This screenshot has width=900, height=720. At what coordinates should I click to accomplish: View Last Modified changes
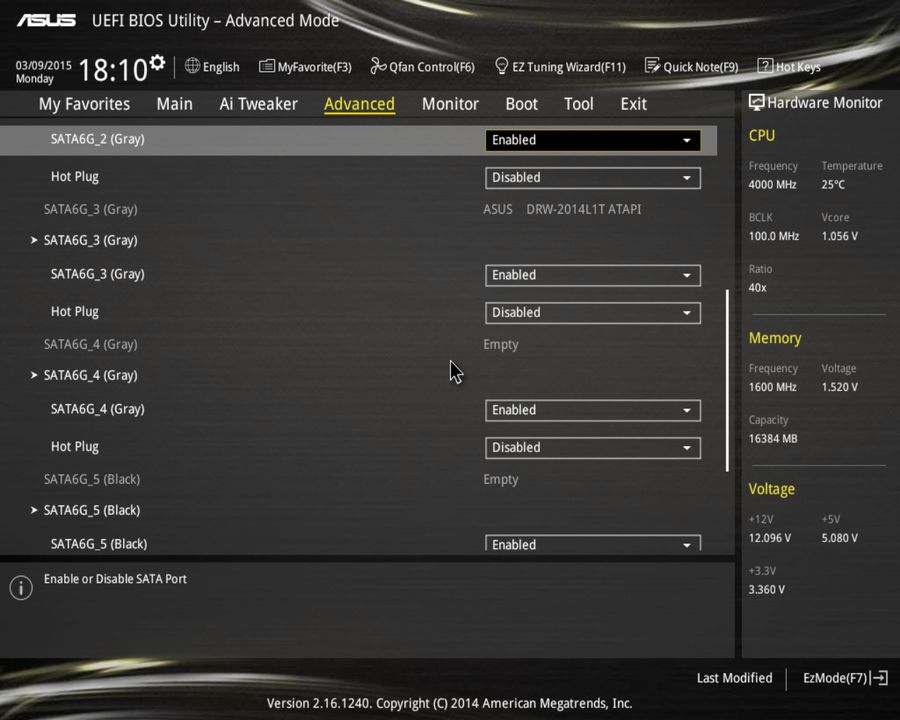click(x=734, y=677)
